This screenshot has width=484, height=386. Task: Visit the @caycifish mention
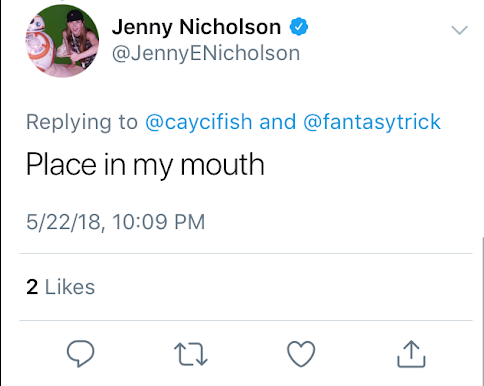(x=198, y=122)
